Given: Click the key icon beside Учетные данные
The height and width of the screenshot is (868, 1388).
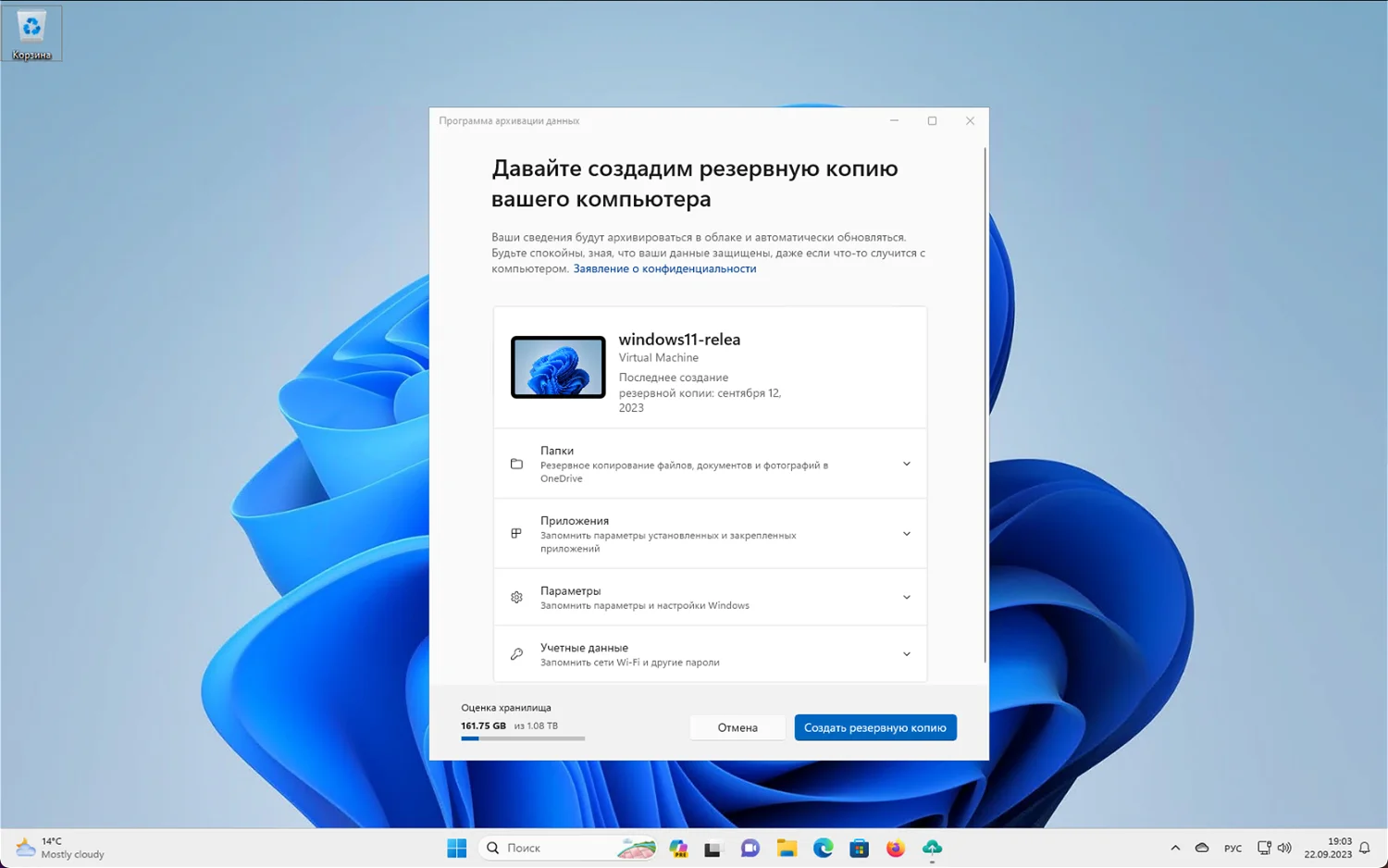Looking at the screenshot, I should coord(516,654).
